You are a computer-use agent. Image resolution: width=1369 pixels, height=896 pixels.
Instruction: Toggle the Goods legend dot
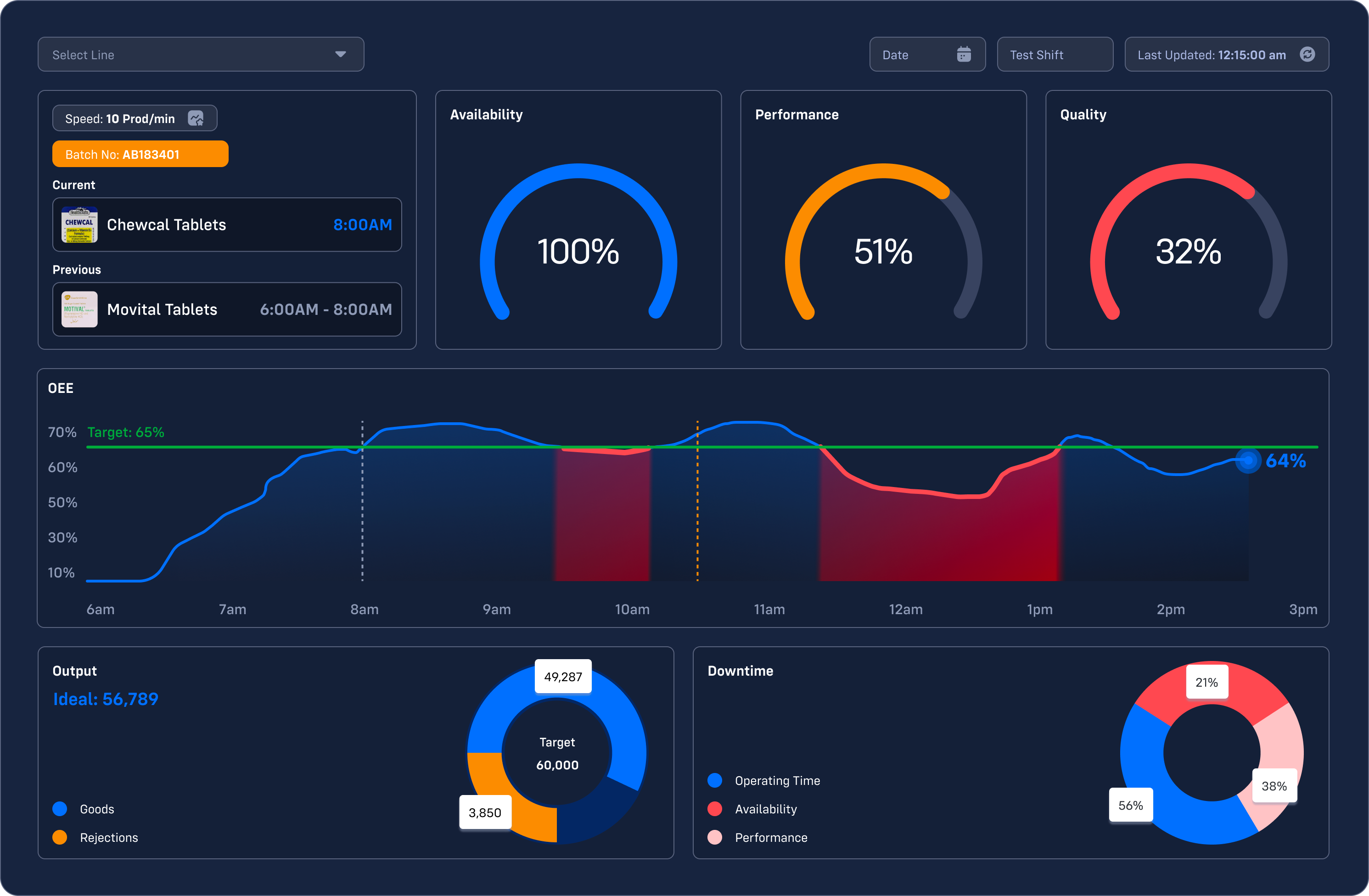pos(60,809)
